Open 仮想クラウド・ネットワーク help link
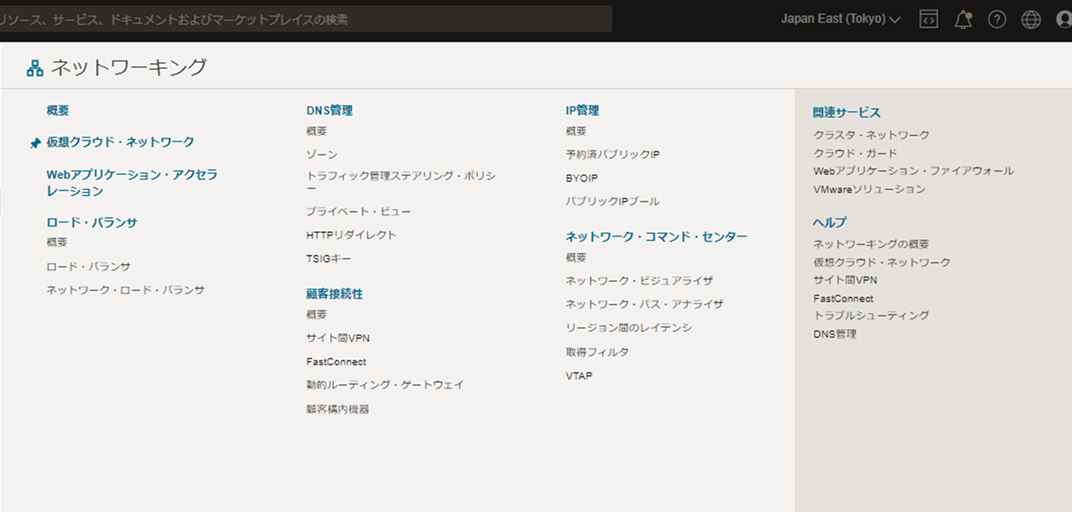Screen dimensions: 1072x512 (882, 262)
